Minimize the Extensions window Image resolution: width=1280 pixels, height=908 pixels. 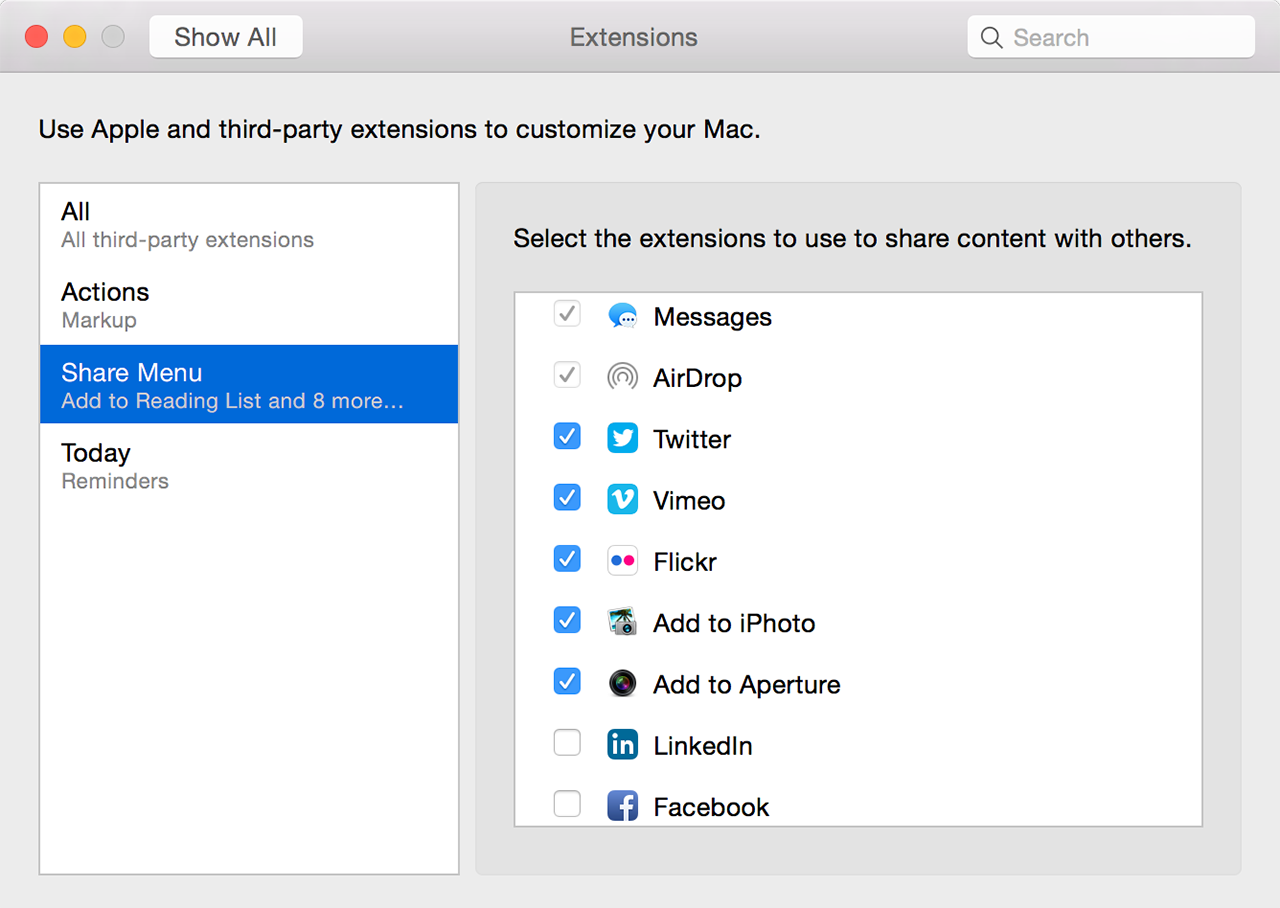pyautogui.click(x=75, y=37)
